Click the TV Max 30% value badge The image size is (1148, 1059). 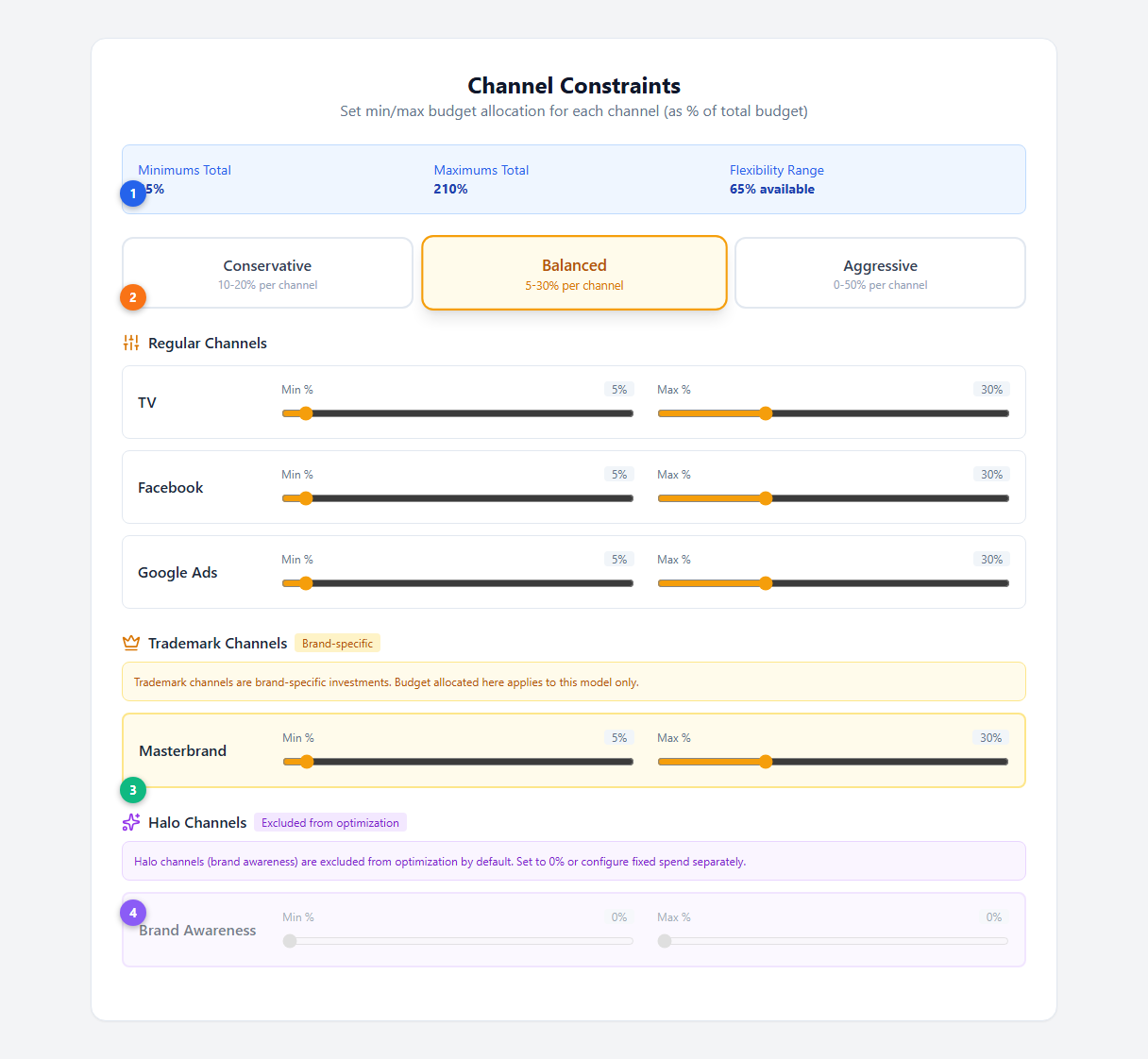991,390
